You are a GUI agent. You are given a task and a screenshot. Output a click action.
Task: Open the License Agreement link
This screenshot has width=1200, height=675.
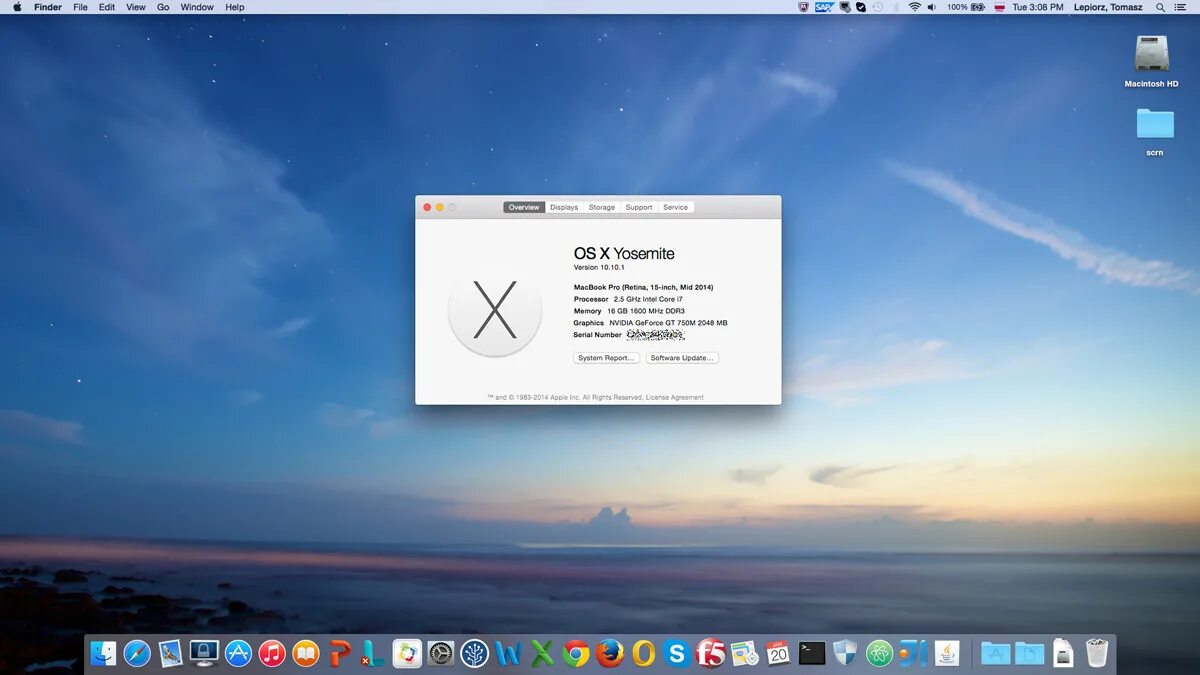tap(675, 397)
